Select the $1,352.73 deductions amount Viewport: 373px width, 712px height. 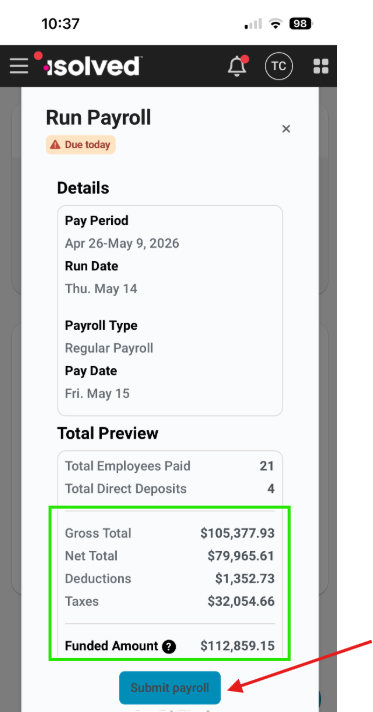[x=245, y=578]
